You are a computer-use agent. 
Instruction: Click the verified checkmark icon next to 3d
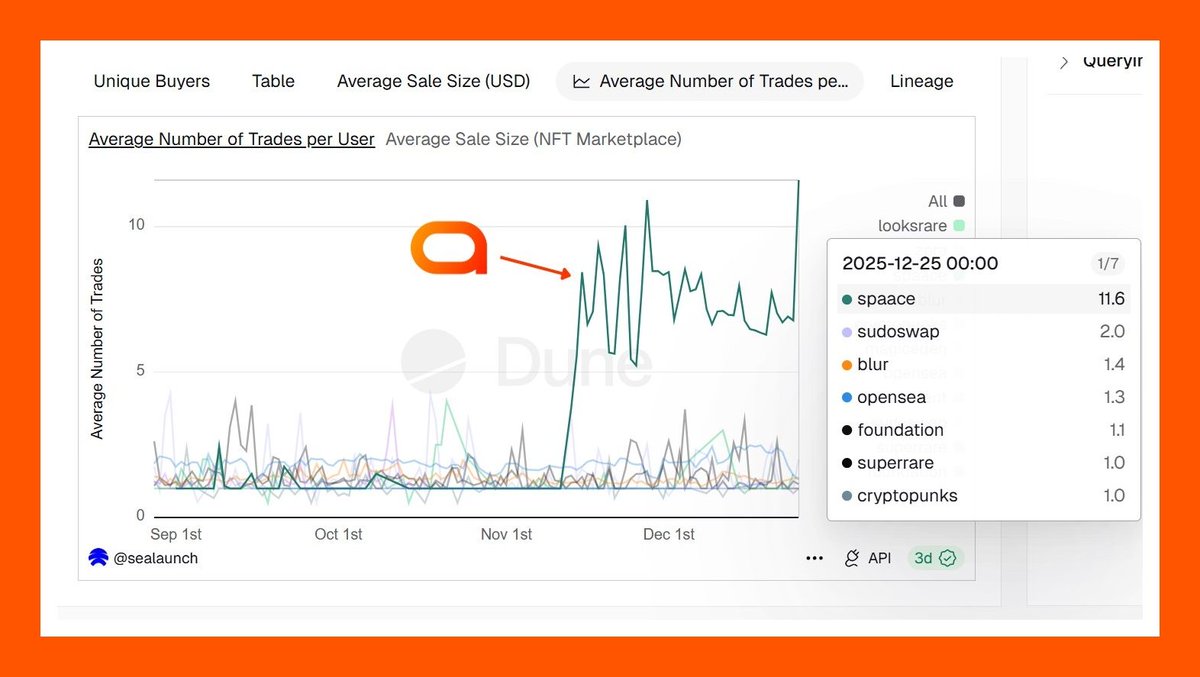click(949, 558)
